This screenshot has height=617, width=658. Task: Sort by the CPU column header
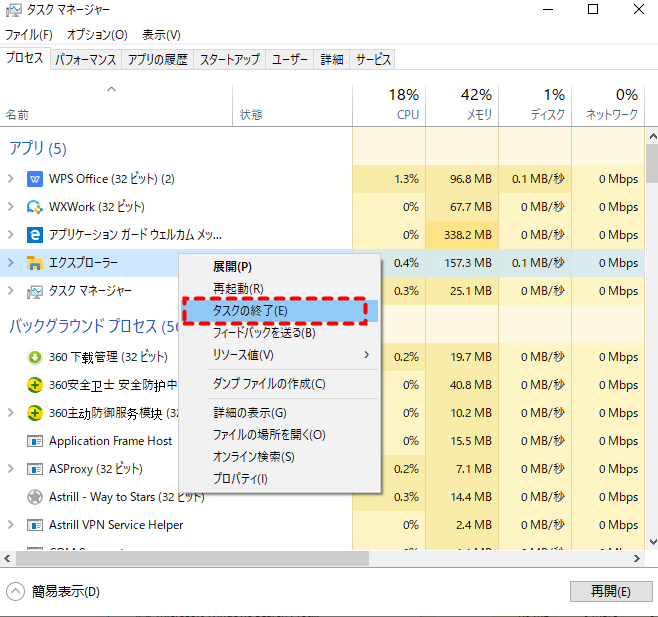389,106
